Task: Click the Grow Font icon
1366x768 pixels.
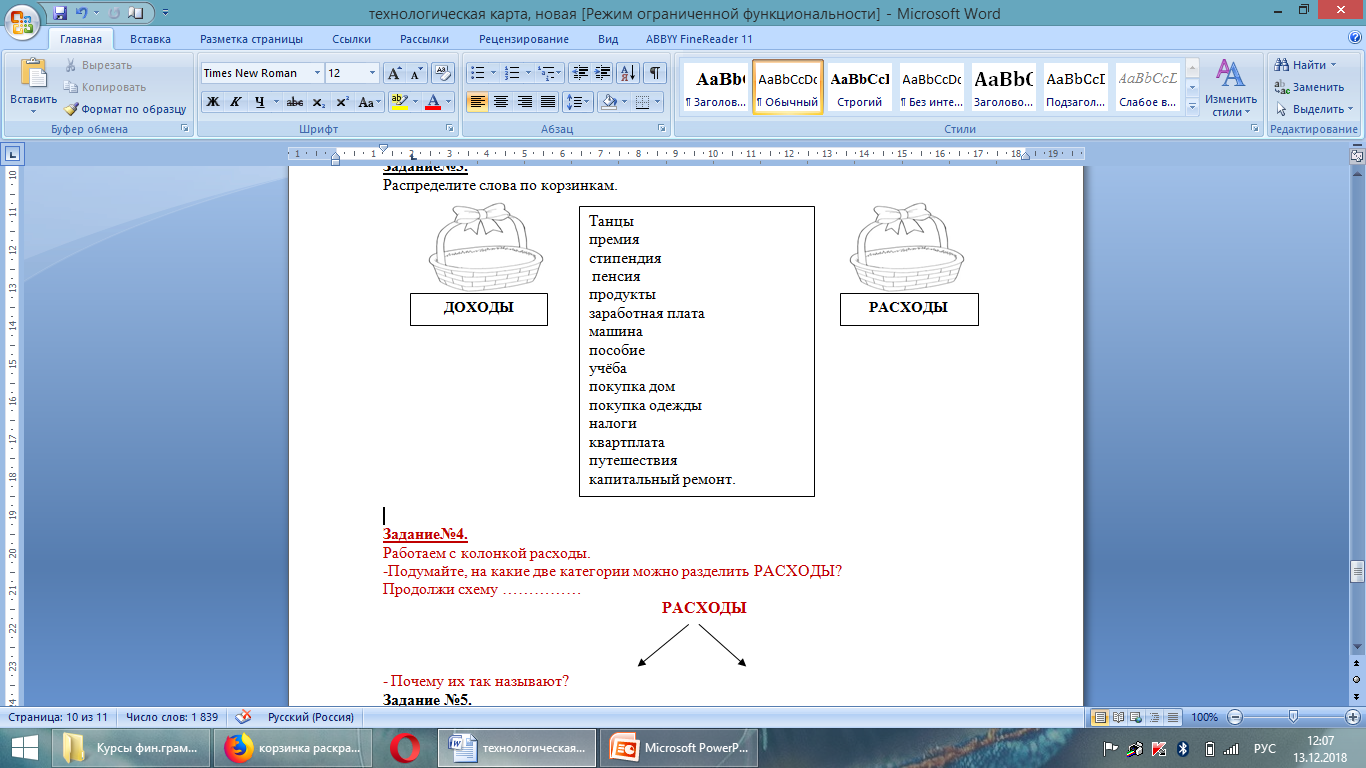Action: (394, 73)
